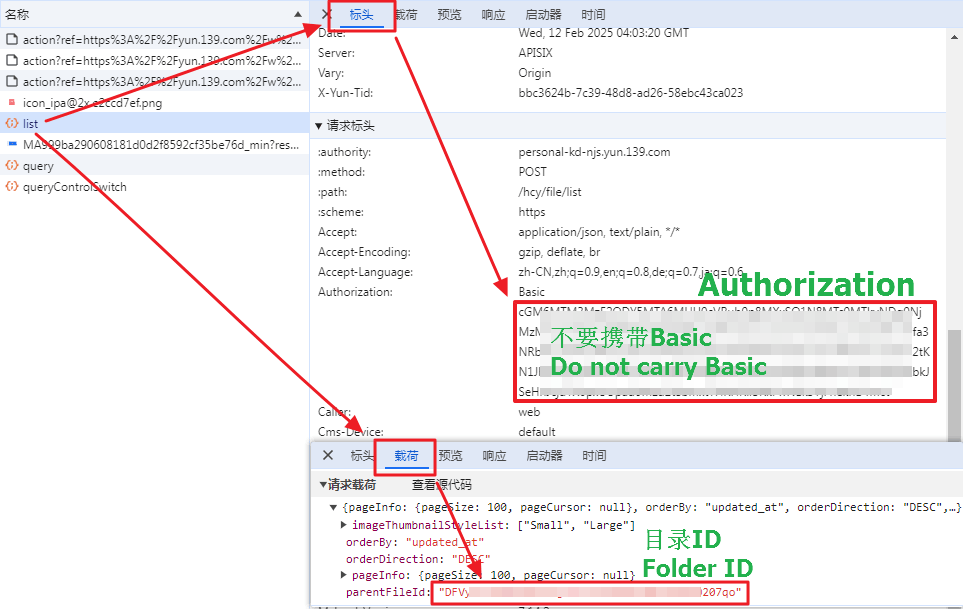Expand the imageThumbnailStyleList array node
The height and width of the screenshot is (609, 963).
(344, 525)
